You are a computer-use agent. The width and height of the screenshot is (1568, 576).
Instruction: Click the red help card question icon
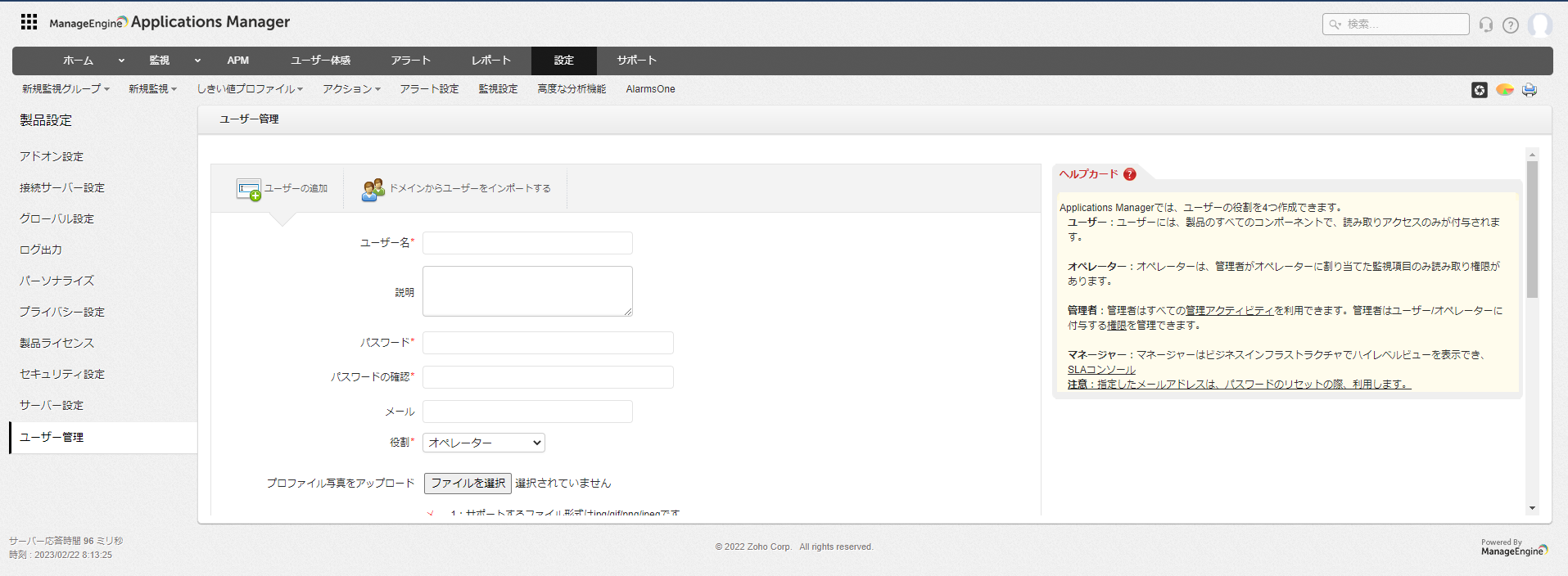[x=1130, y=174]
